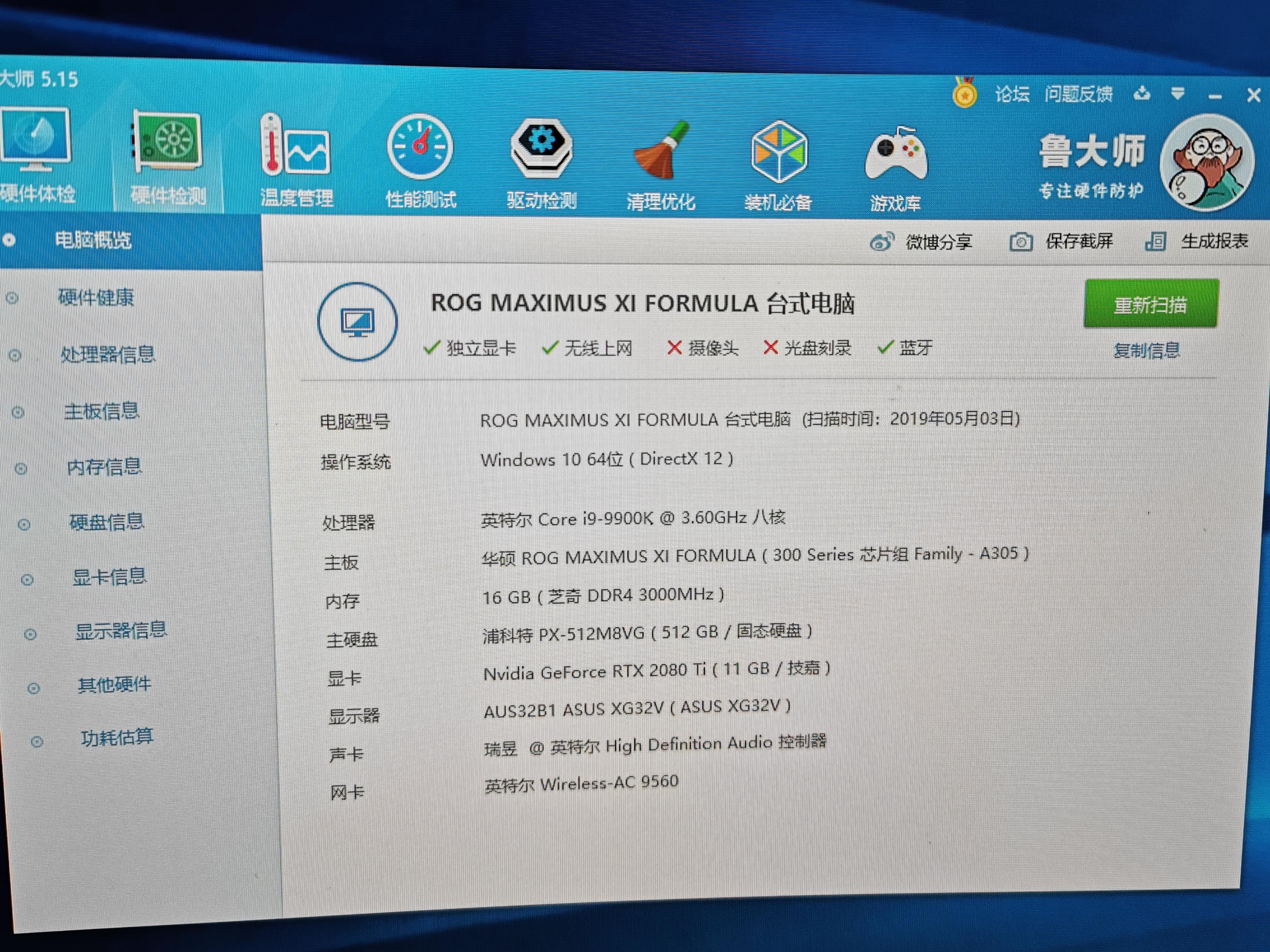
Task: Open the 论坛 forum link
Action: pos(1012,94)
